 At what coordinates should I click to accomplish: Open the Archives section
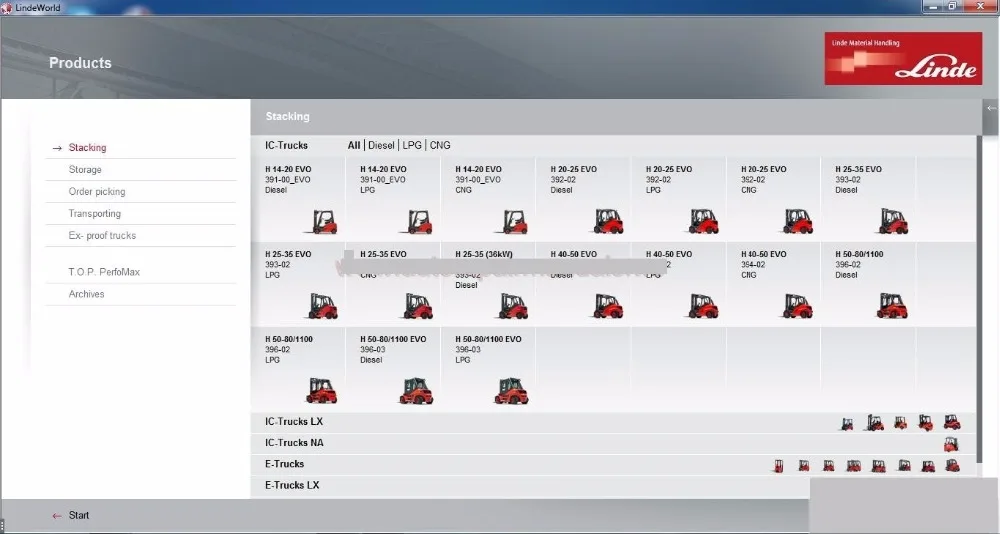pyautogui.click(x=86, y=294)
